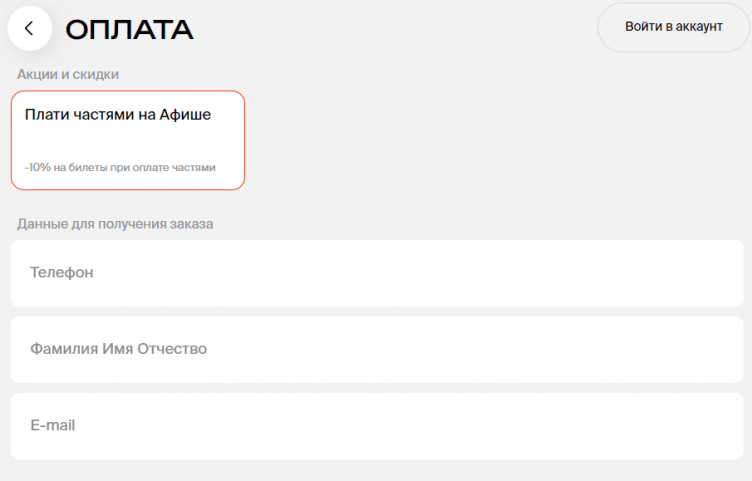Click the "ОПЛАТА" page heading

(129, 30)
